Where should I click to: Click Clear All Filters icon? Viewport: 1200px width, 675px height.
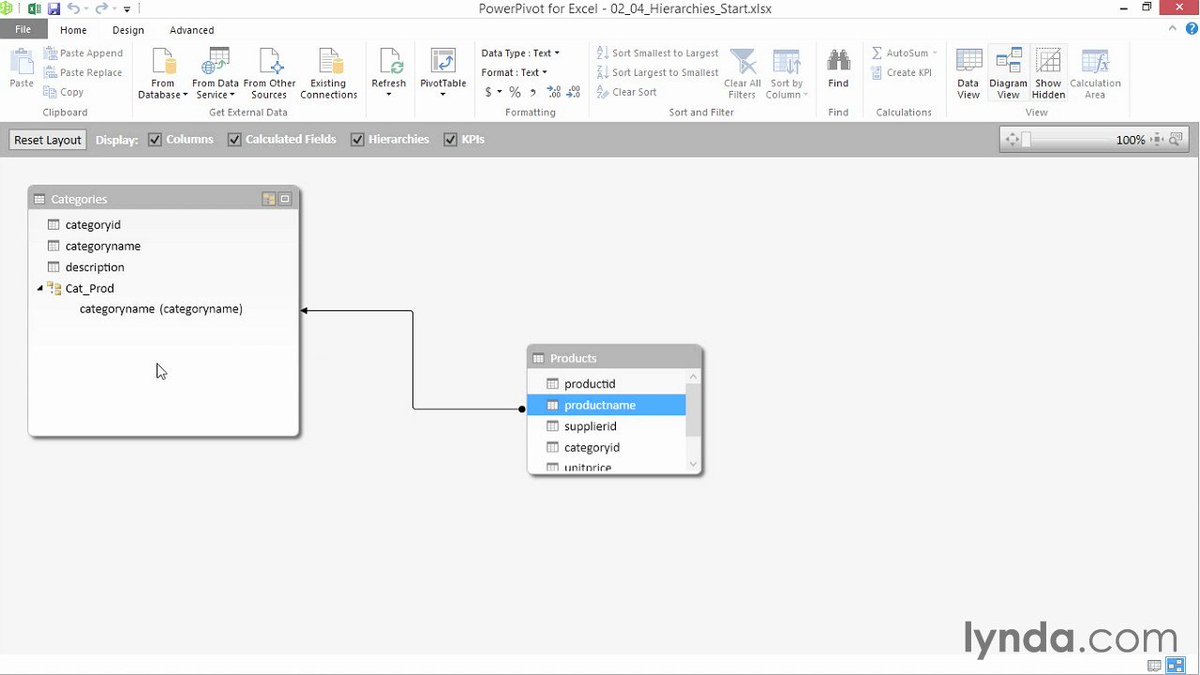point(742,62)
